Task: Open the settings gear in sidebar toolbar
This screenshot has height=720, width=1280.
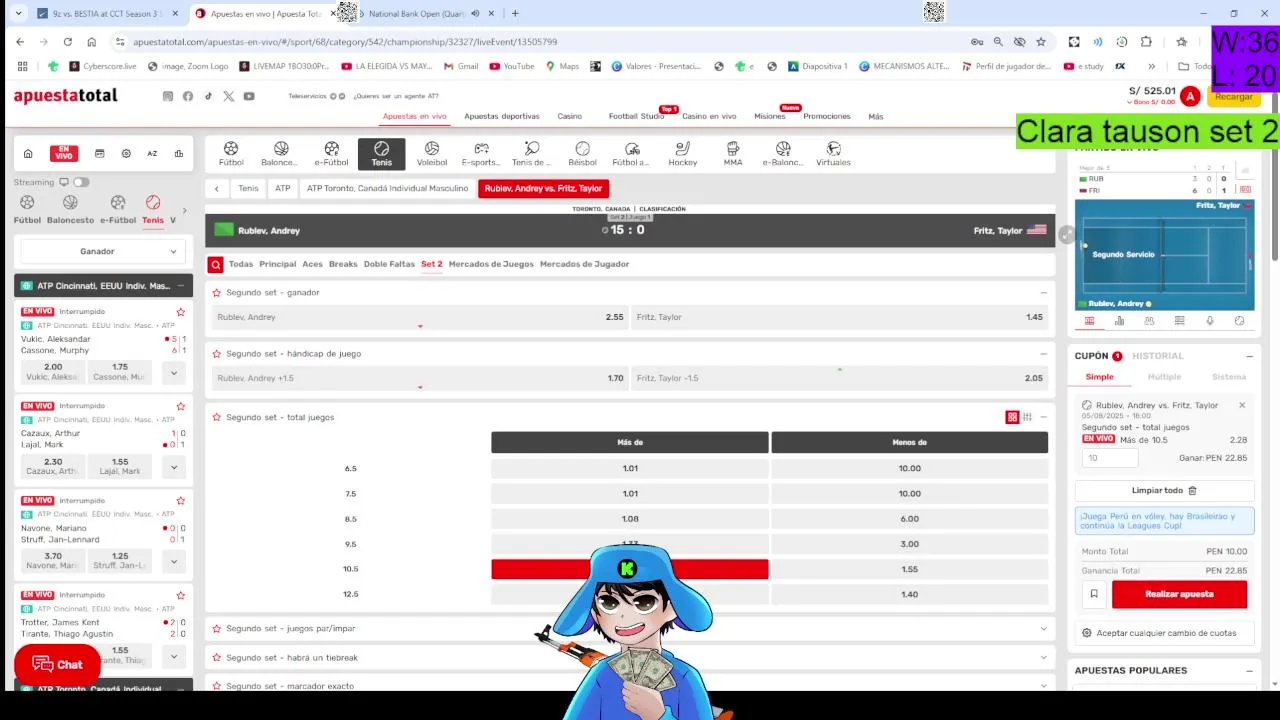Action: pos(126,154)
